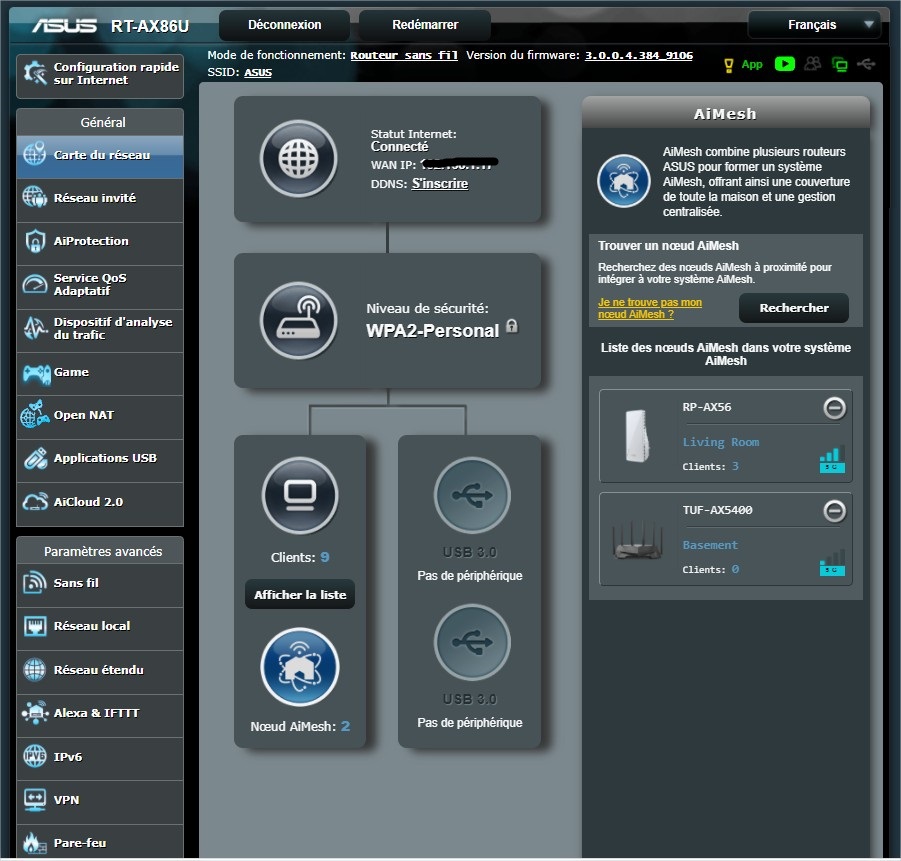Image resolution: width=901 pixels, height=861 pixels.
Task: Click the Rechercher button
Action: pyautogui.click(x=794, y=308)
